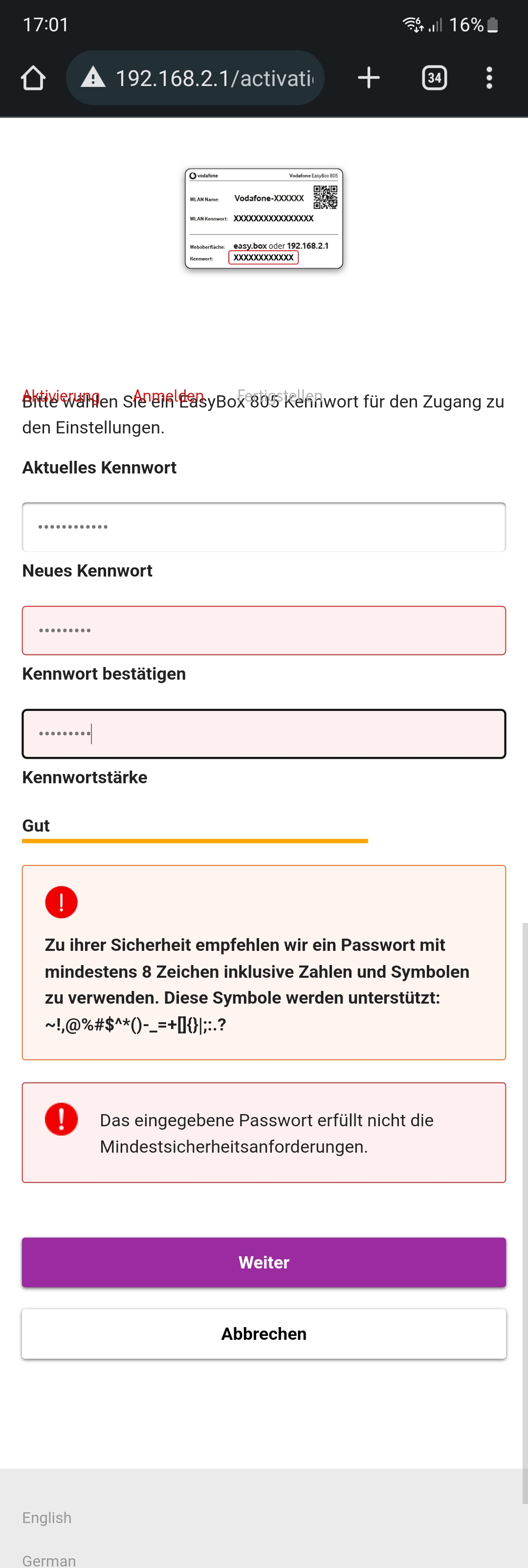The height and width of the screenshot is (1568, 528).
Task: Tap the red exclamation icon in error message
Action: click(61, 1119)
